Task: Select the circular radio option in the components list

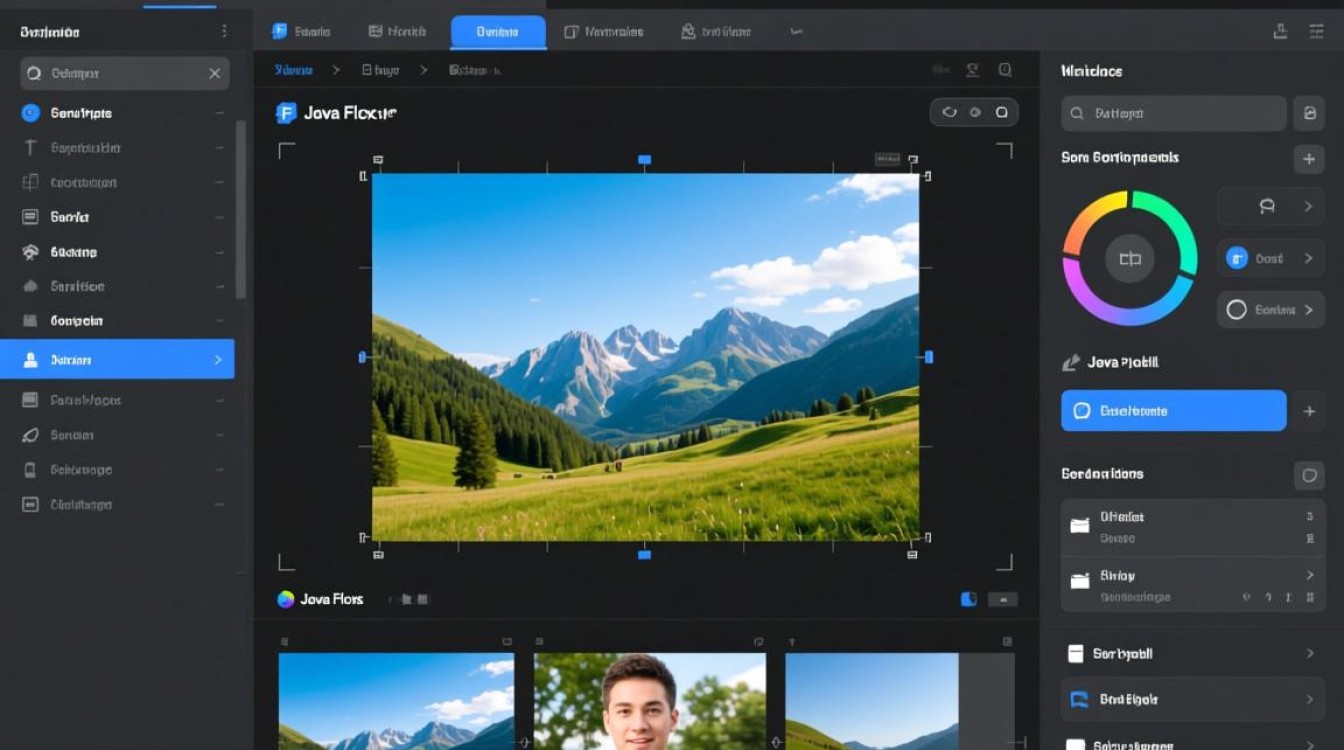Action: click(1237, 309)
